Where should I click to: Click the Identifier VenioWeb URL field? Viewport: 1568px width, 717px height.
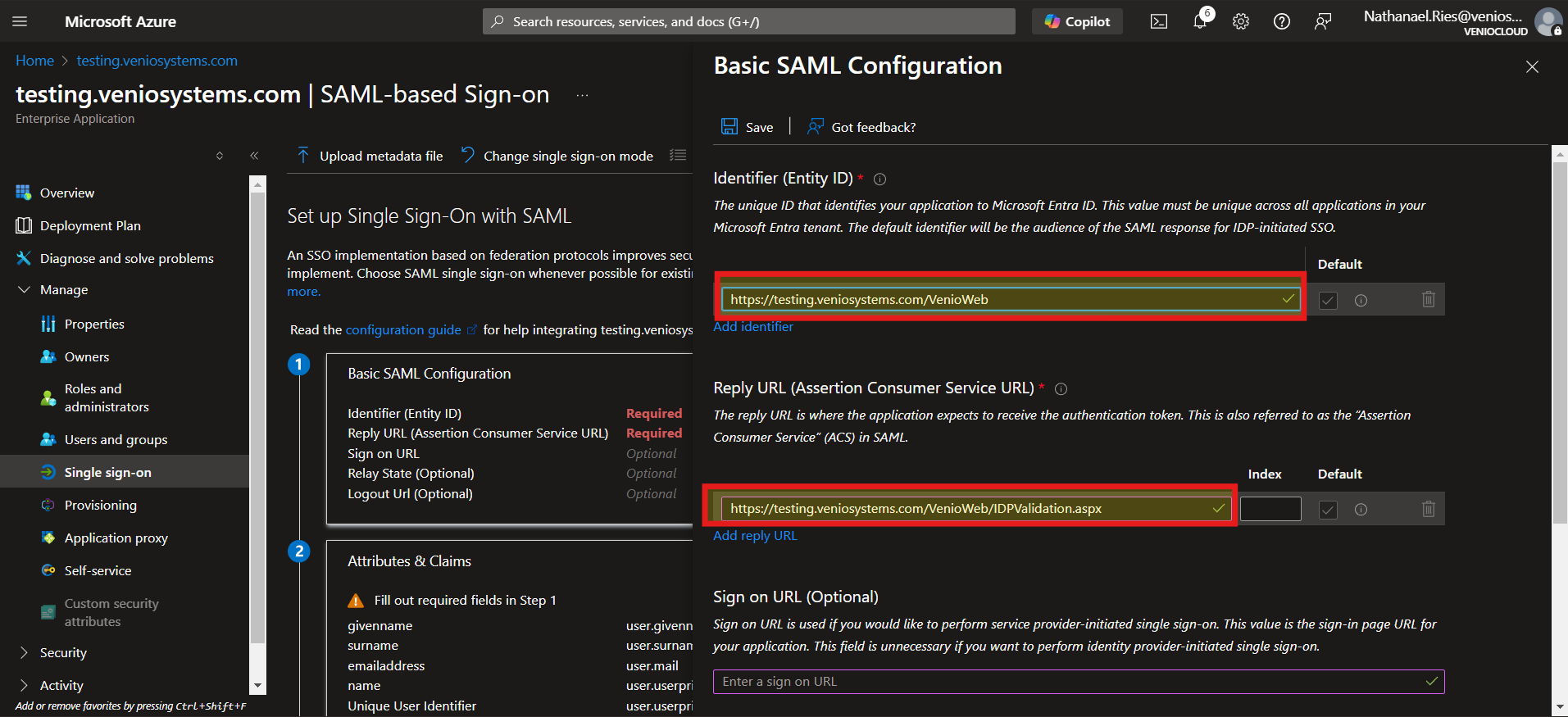pos(1011,299)
